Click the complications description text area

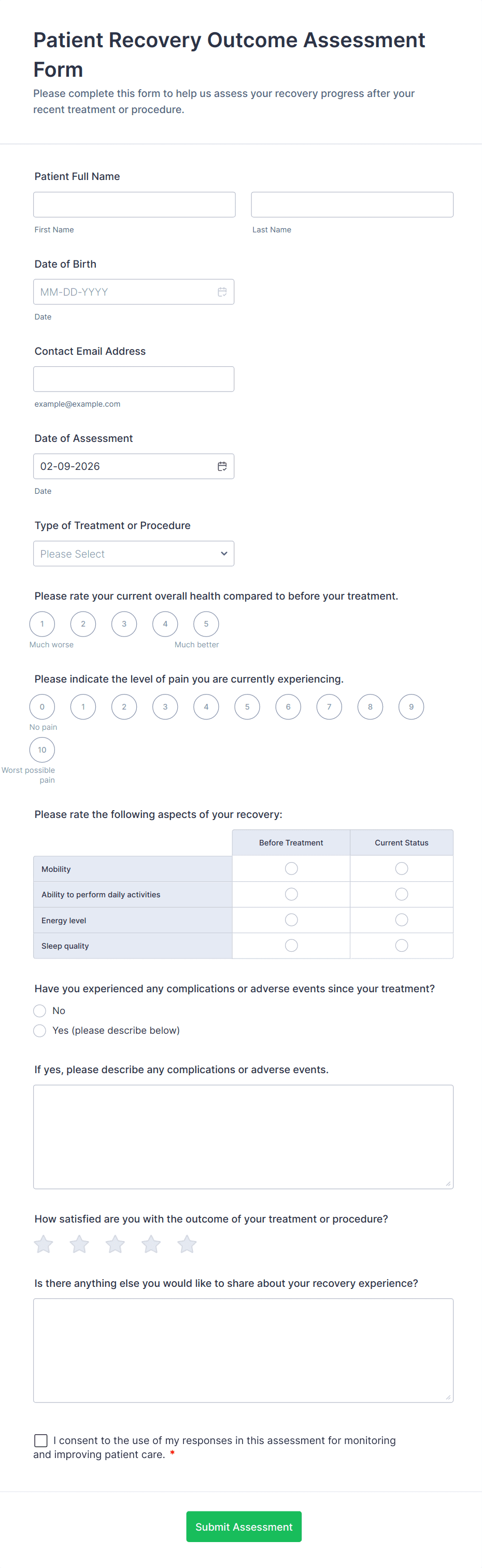tap(244, 1136)
